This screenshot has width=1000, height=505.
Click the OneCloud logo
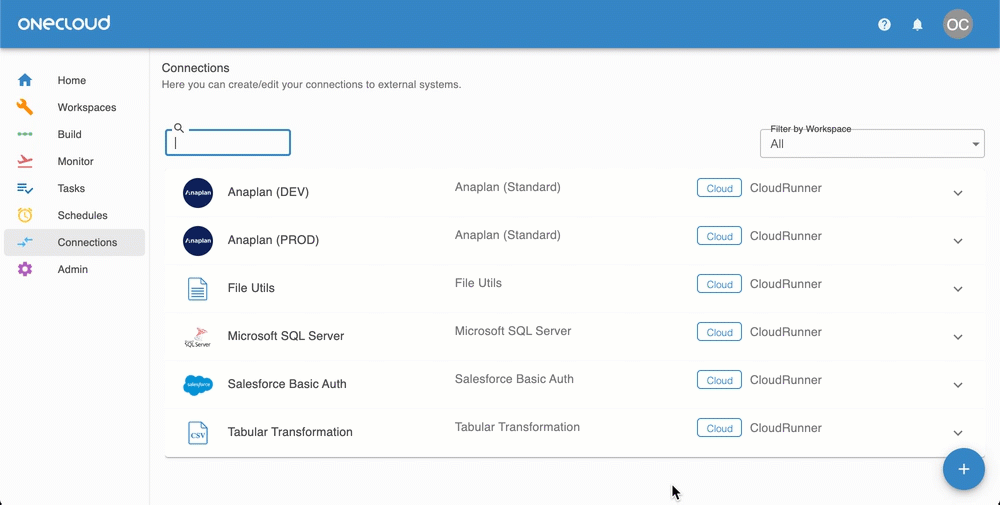coord(64,24)
